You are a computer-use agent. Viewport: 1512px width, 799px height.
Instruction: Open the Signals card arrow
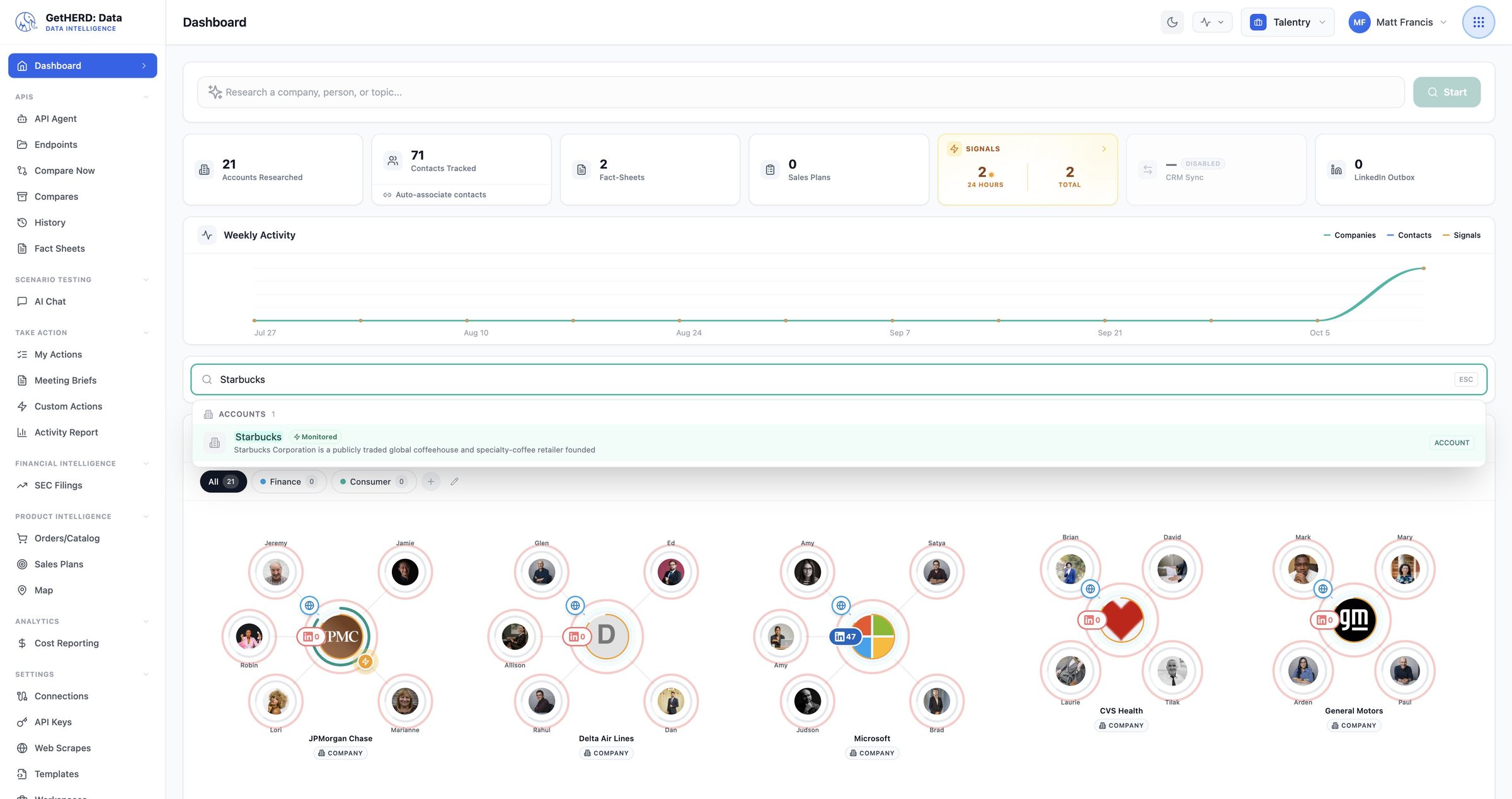coord(1104,149)
